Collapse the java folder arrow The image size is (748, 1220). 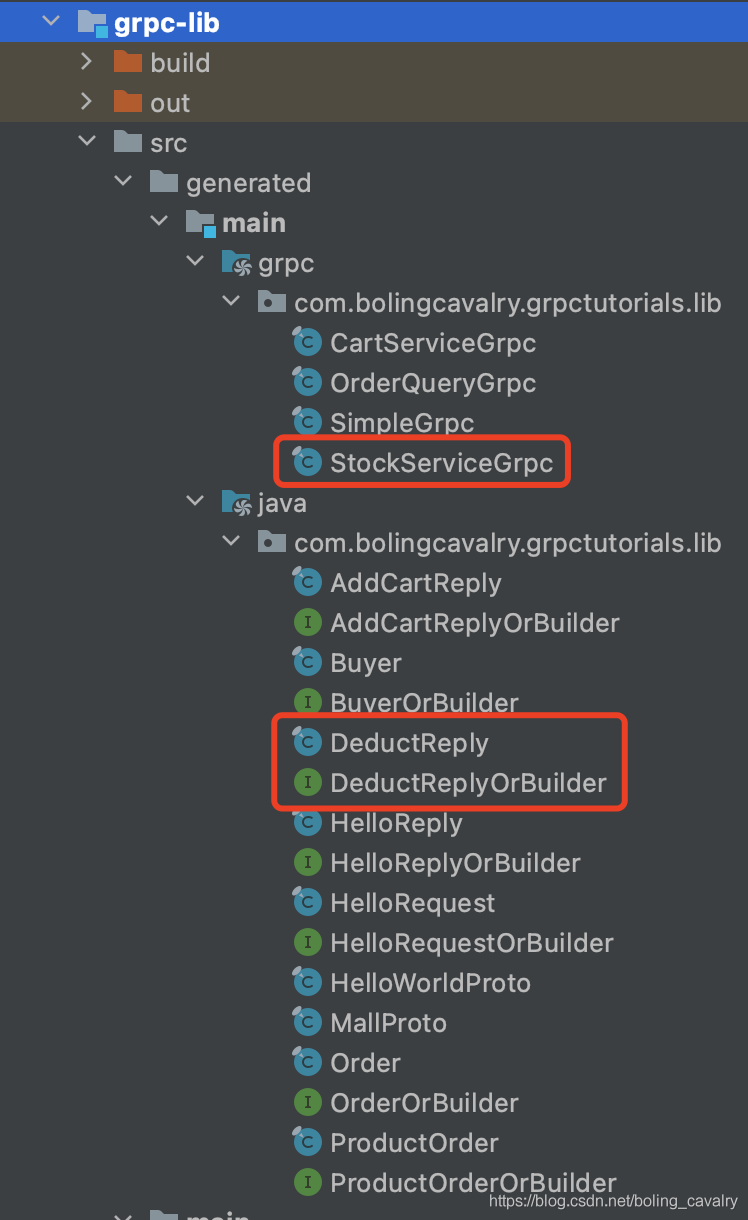click(195, 502)
